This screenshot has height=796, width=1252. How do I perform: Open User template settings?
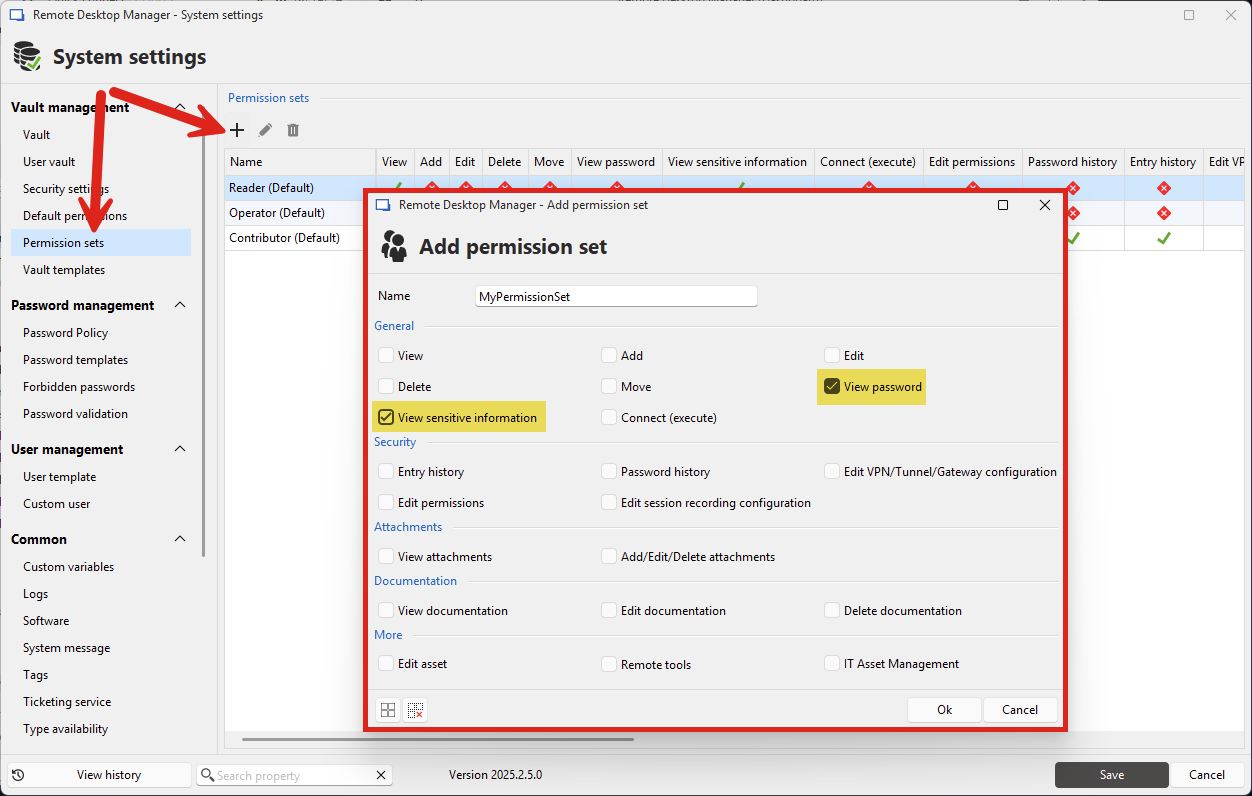click(x=60, y=477)
